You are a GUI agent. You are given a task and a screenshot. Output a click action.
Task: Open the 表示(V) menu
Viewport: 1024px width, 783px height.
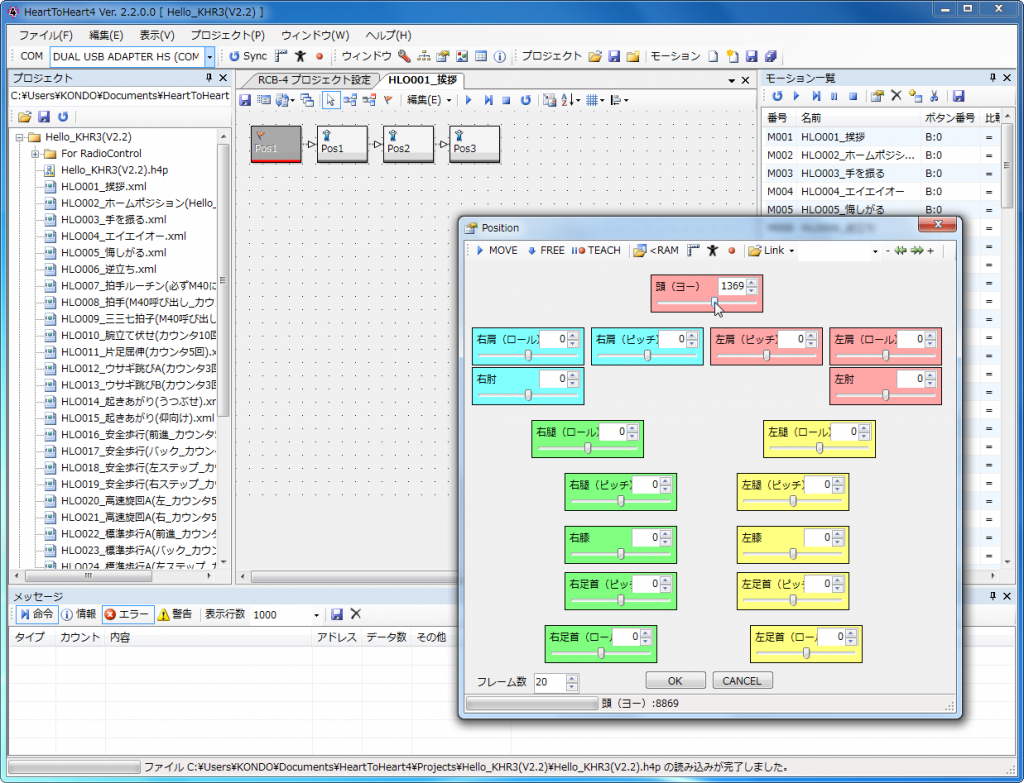pyautogui.click(x=157, y=35)
